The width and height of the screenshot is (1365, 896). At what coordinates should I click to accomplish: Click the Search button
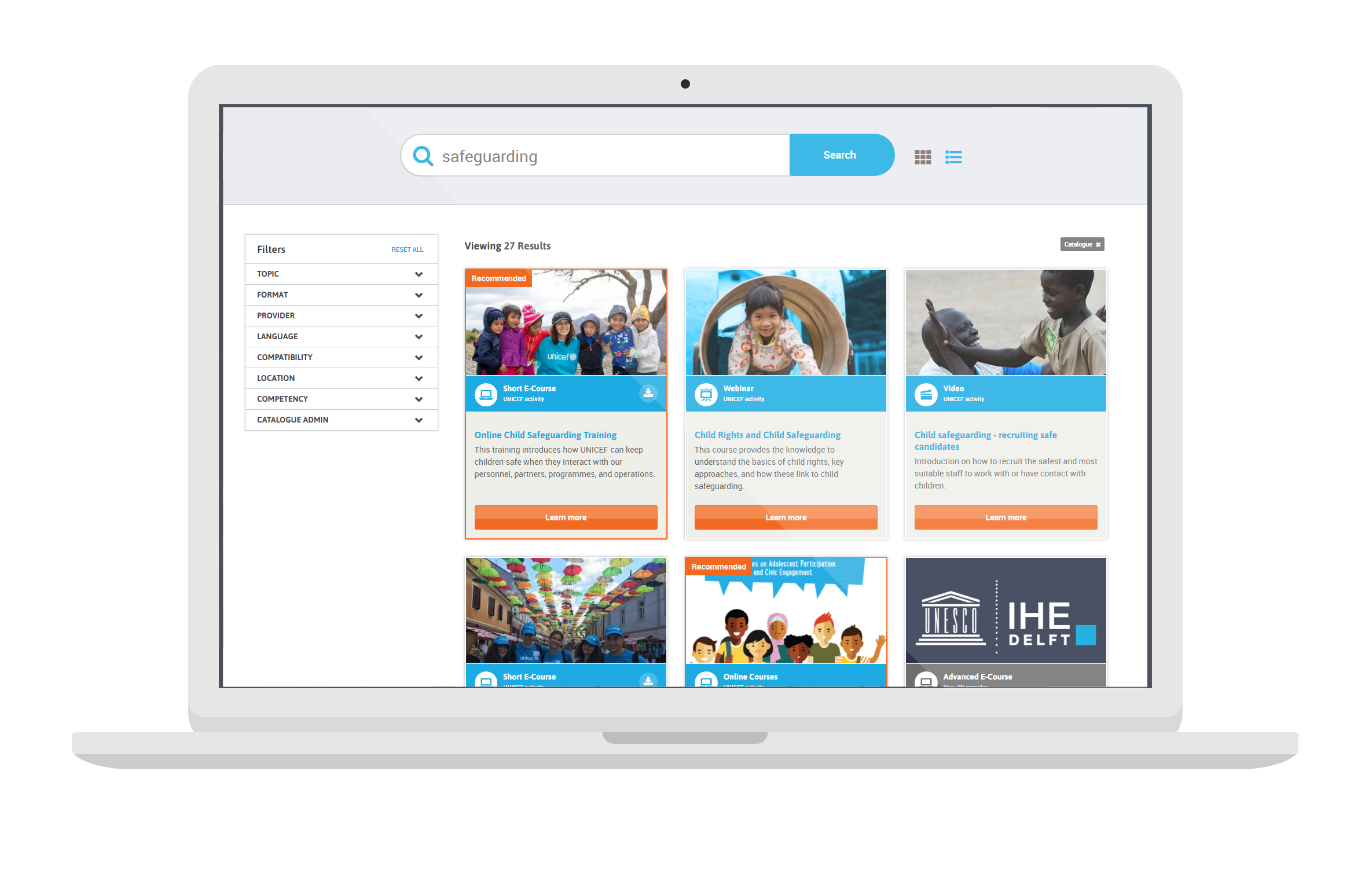[x=839, y=154]
